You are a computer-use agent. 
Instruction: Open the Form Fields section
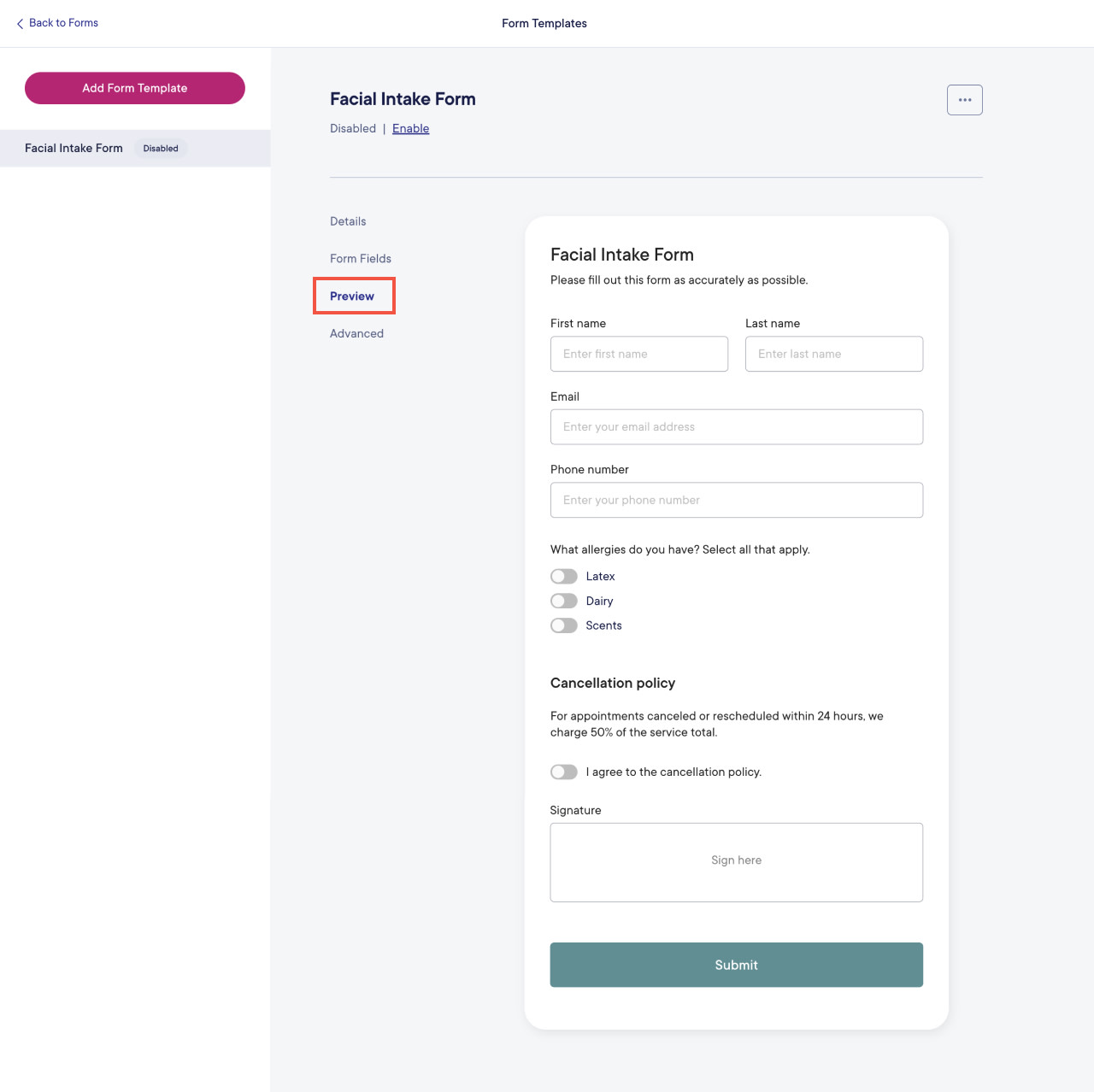(x=360, y=258)
